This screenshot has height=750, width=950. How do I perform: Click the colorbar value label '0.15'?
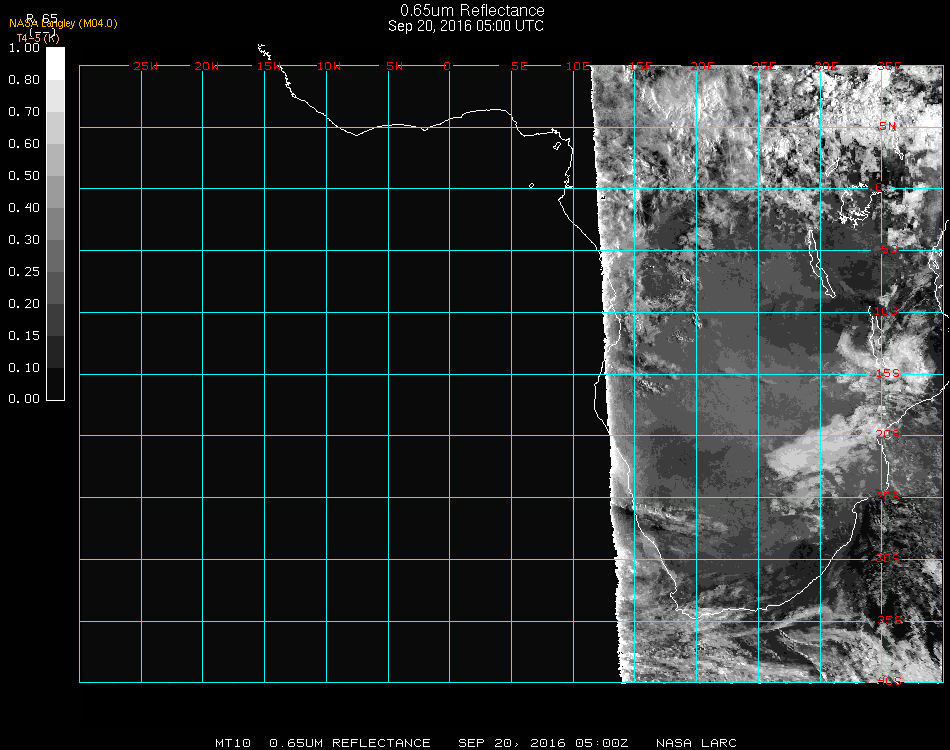[24, 336]
